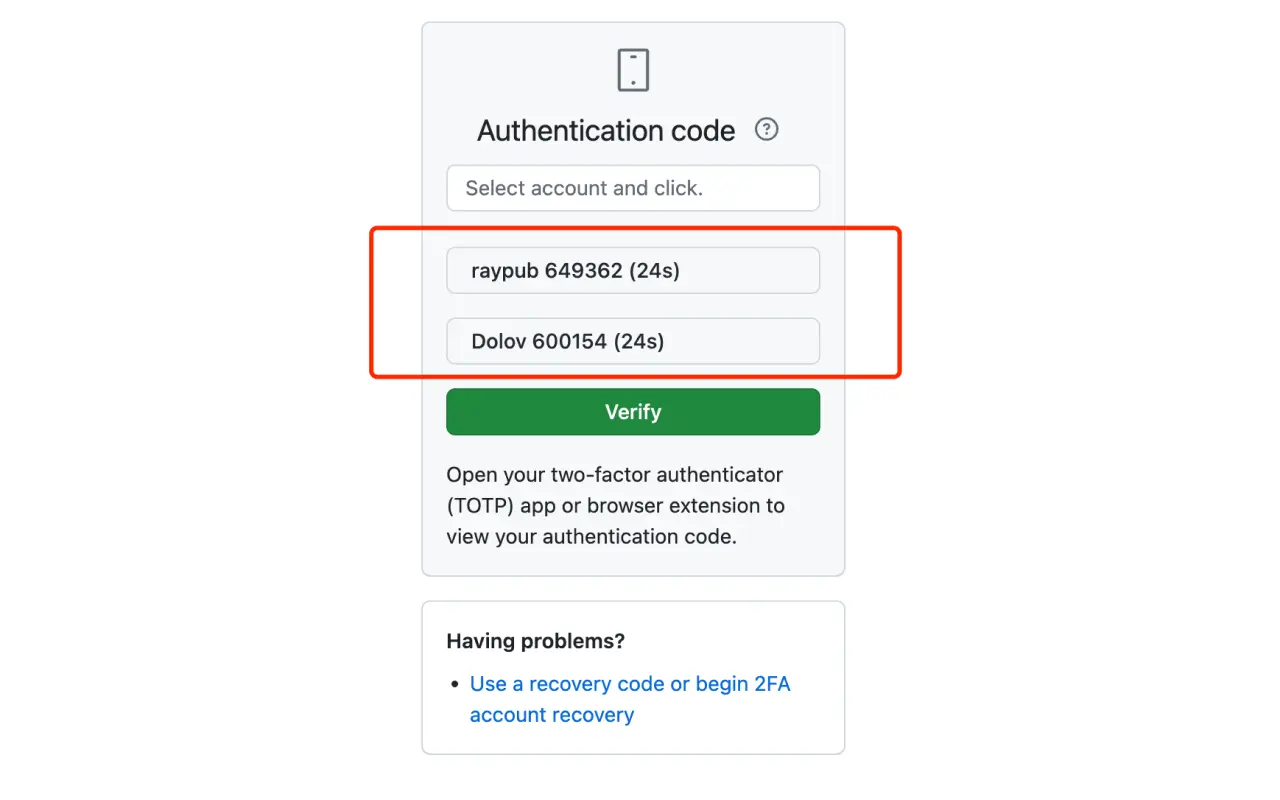
Task: Select the Dolov account entry showing code 600154
Action: click(x=633, y=341)
